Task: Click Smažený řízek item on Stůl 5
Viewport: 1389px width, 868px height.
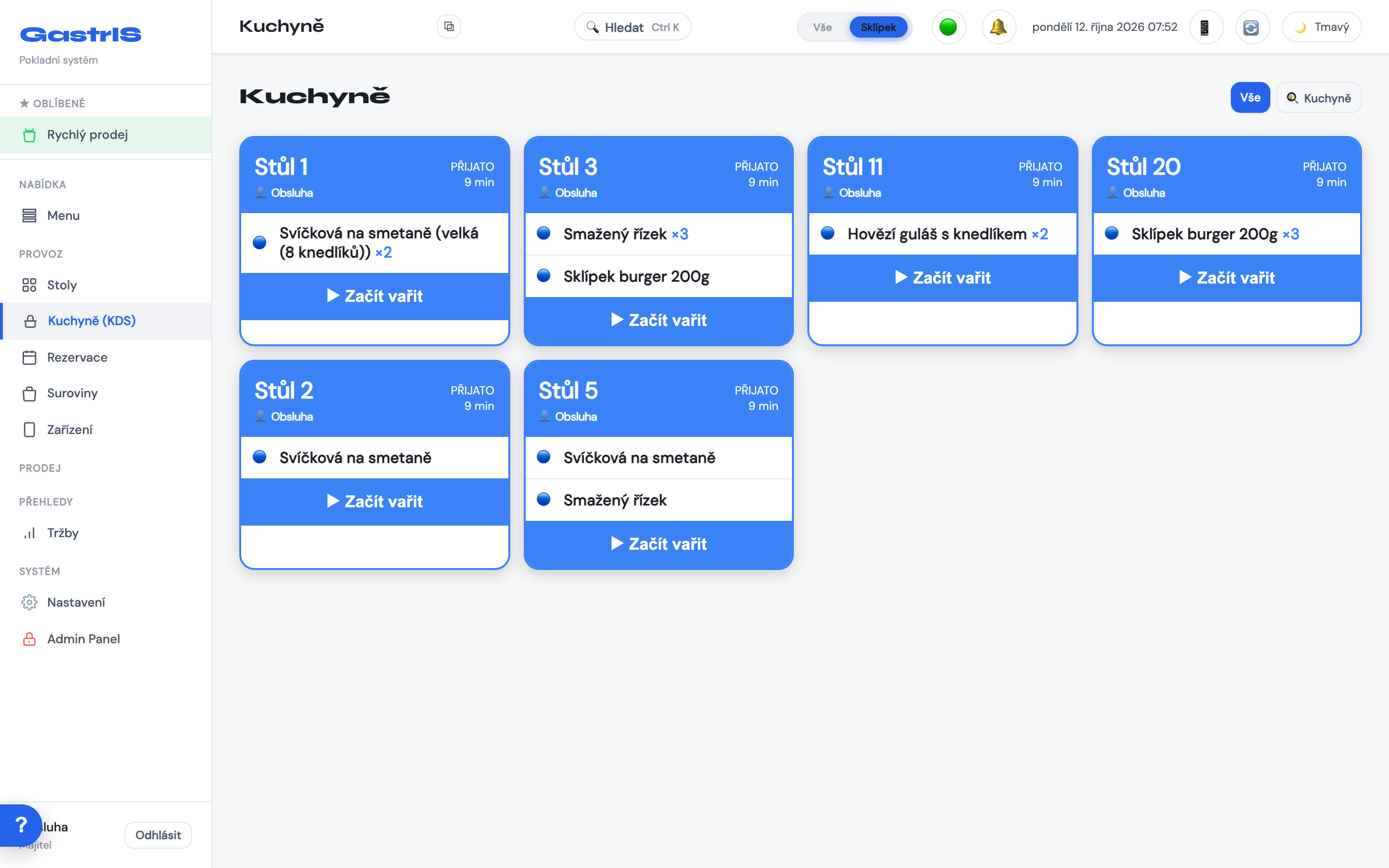Action: pos(659,501)
